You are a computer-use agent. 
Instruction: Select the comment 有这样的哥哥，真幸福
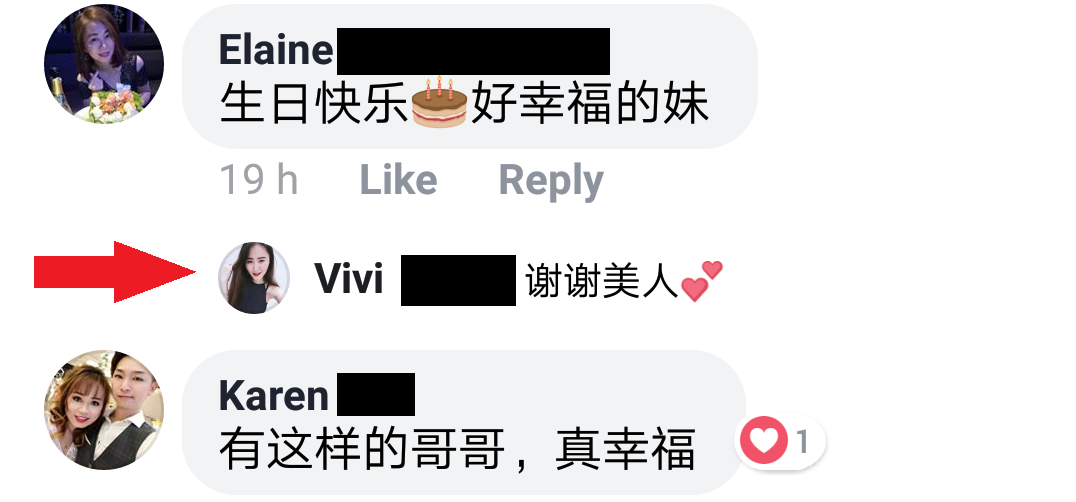[458, 449]
